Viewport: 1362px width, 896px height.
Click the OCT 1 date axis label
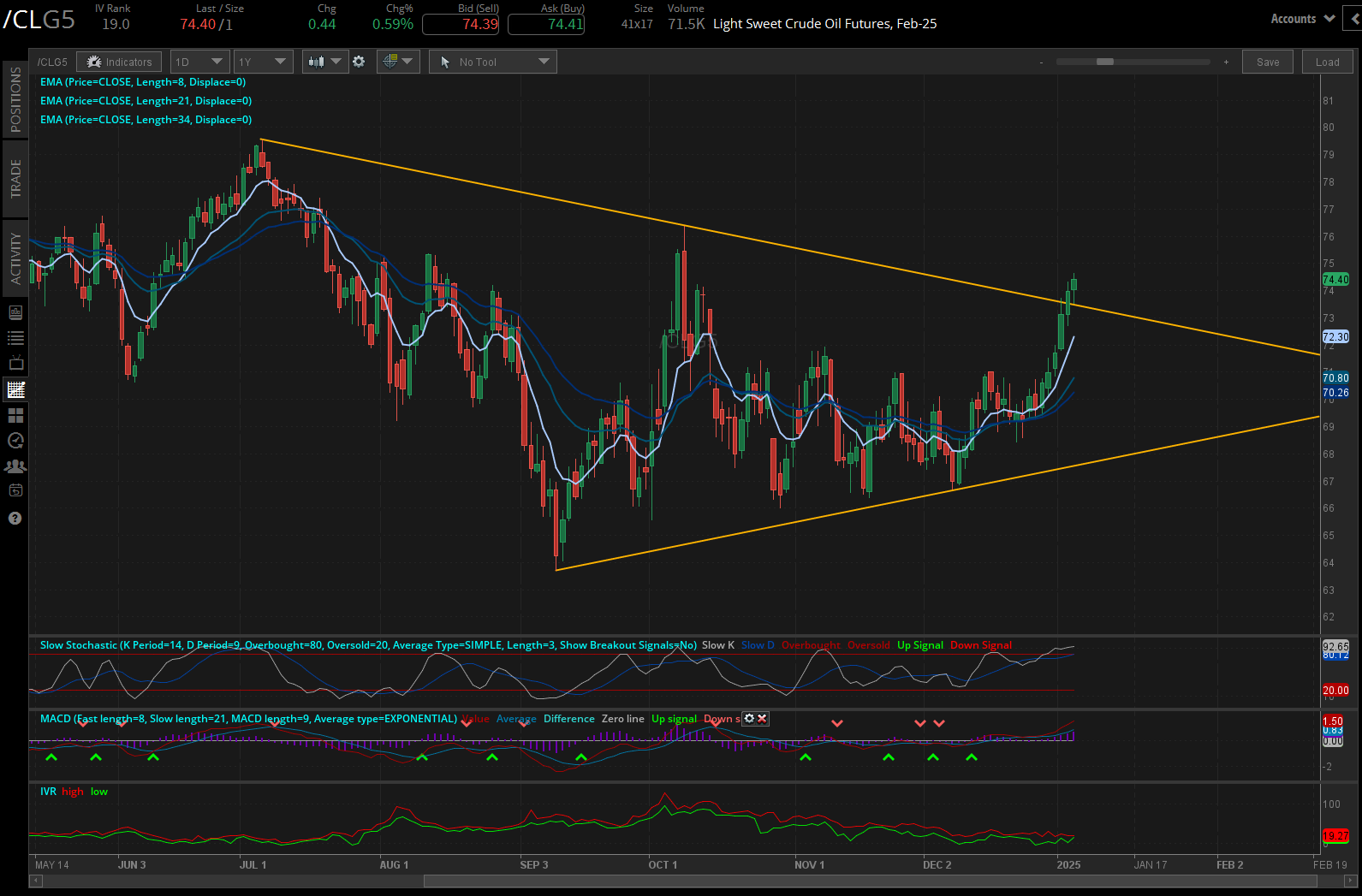(663, 864)
